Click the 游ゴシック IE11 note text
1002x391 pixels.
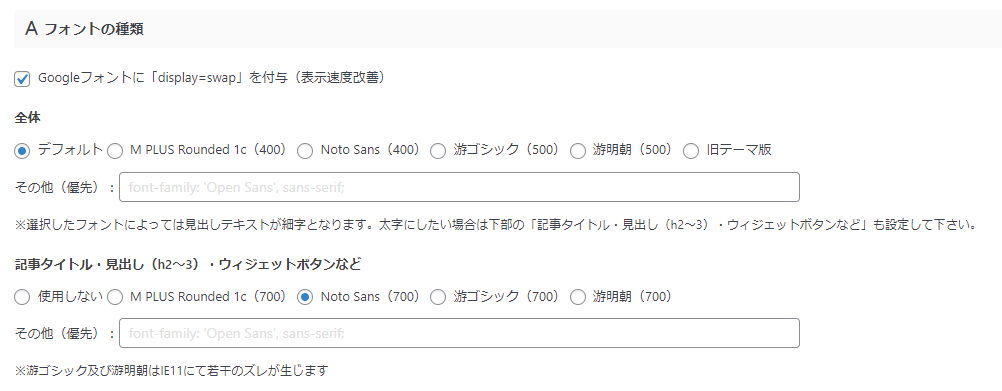(171, 371)
